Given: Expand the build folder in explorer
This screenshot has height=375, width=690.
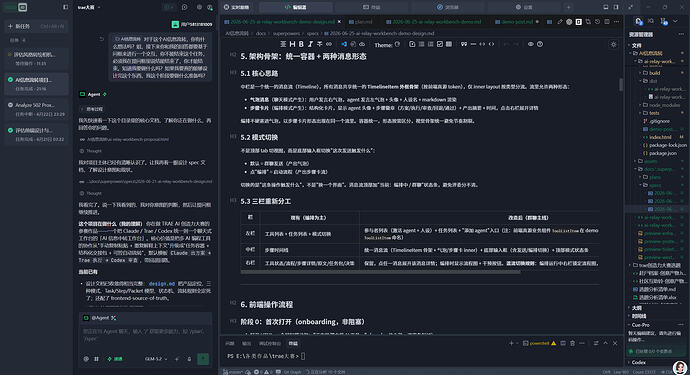Looking at the screenshot, I should click(x=654, y=73).
